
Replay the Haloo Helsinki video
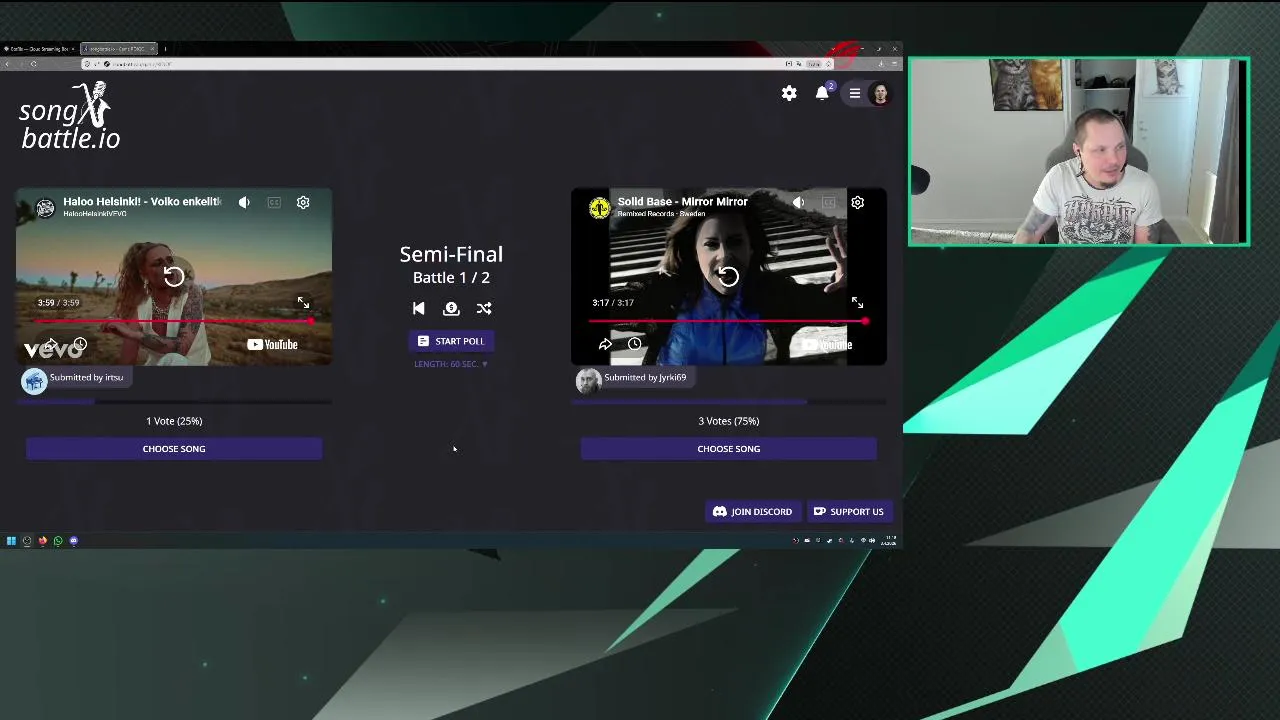click(174, 277)
